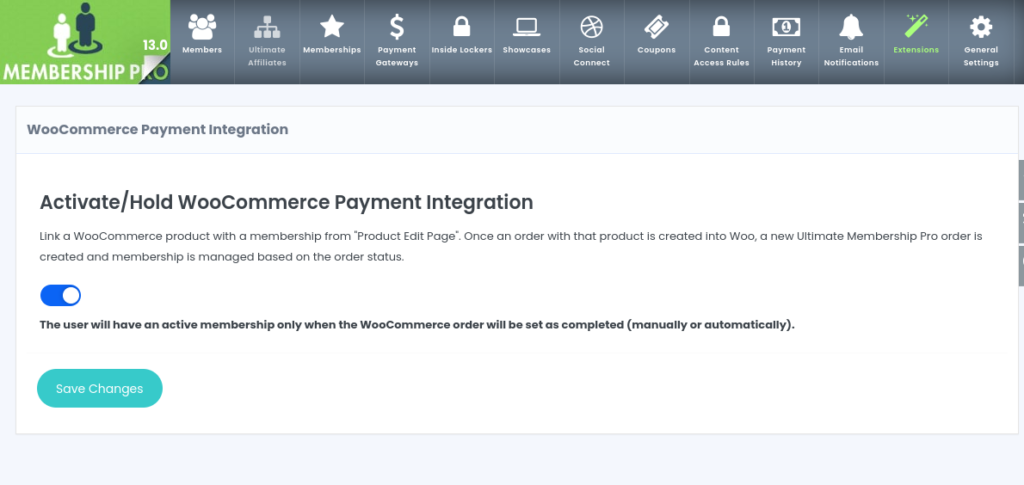This screenshot has width=1024, height=485.
Task: Select the Members menu label
Action: coord(202,50)
